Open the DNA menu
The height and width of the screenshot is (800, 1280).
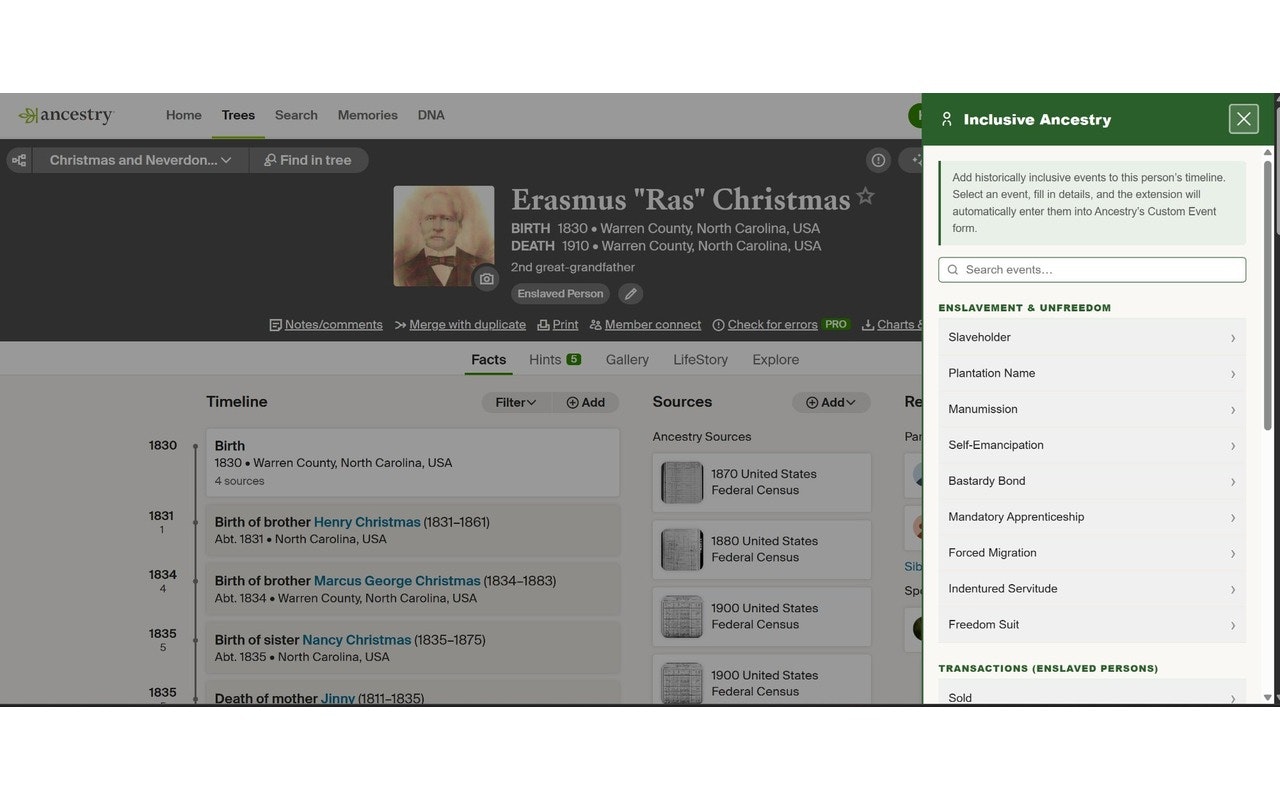[431, 115]
